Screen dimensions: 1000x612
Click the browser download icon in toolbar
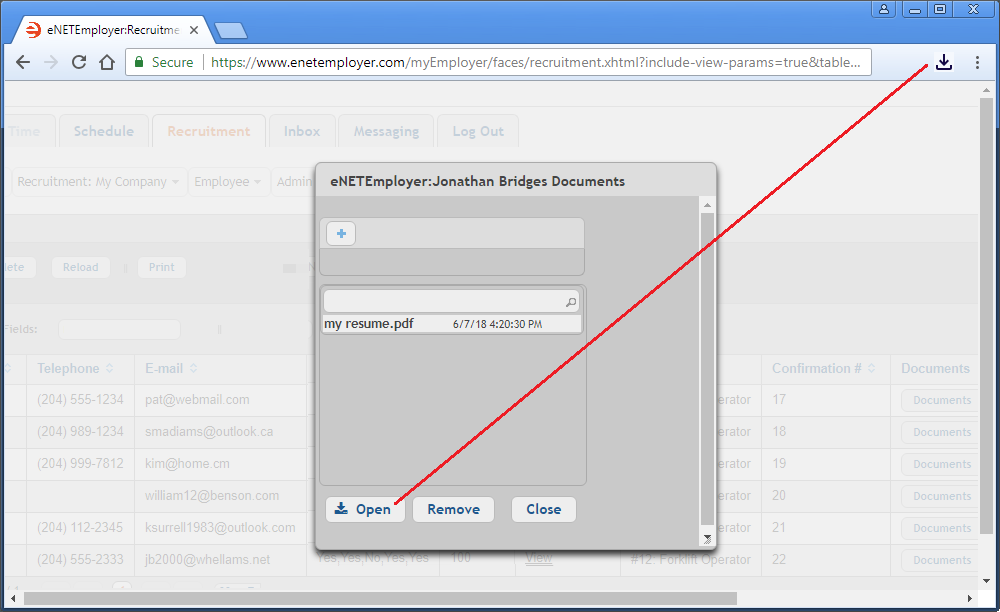tap(943, 63)
